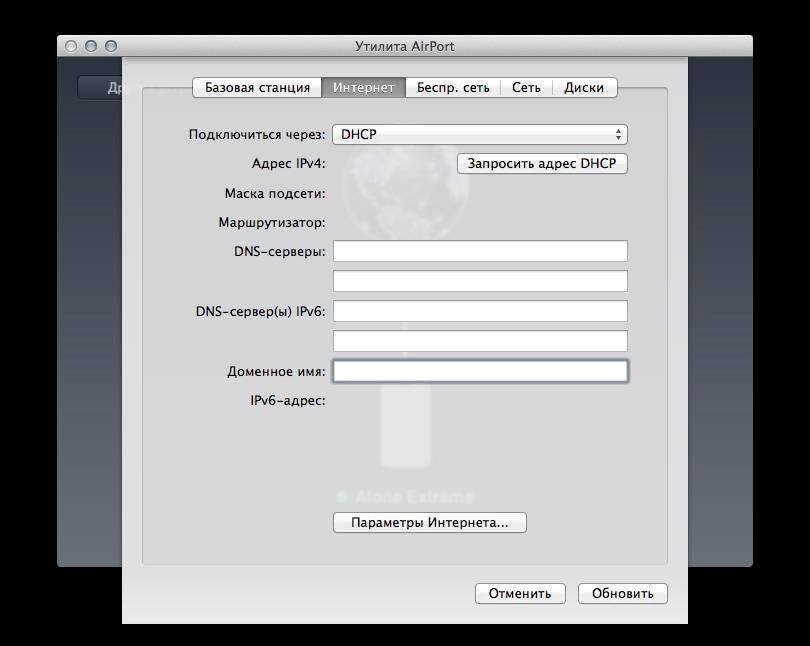Go to the Сеть tab
The height and width of the screenshot is (646, 810).
tap(526, 87)
